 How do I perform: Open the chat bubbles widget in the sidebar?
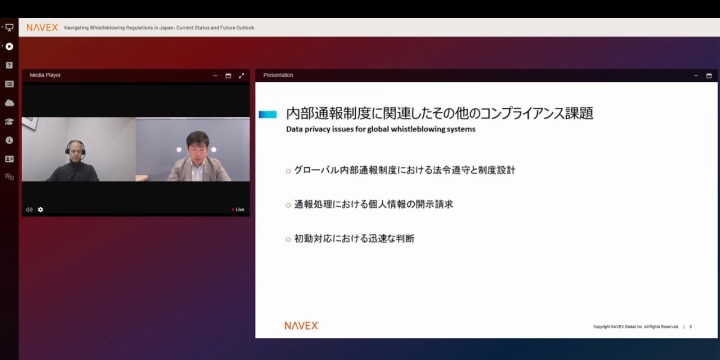click(x=9, y=177)
